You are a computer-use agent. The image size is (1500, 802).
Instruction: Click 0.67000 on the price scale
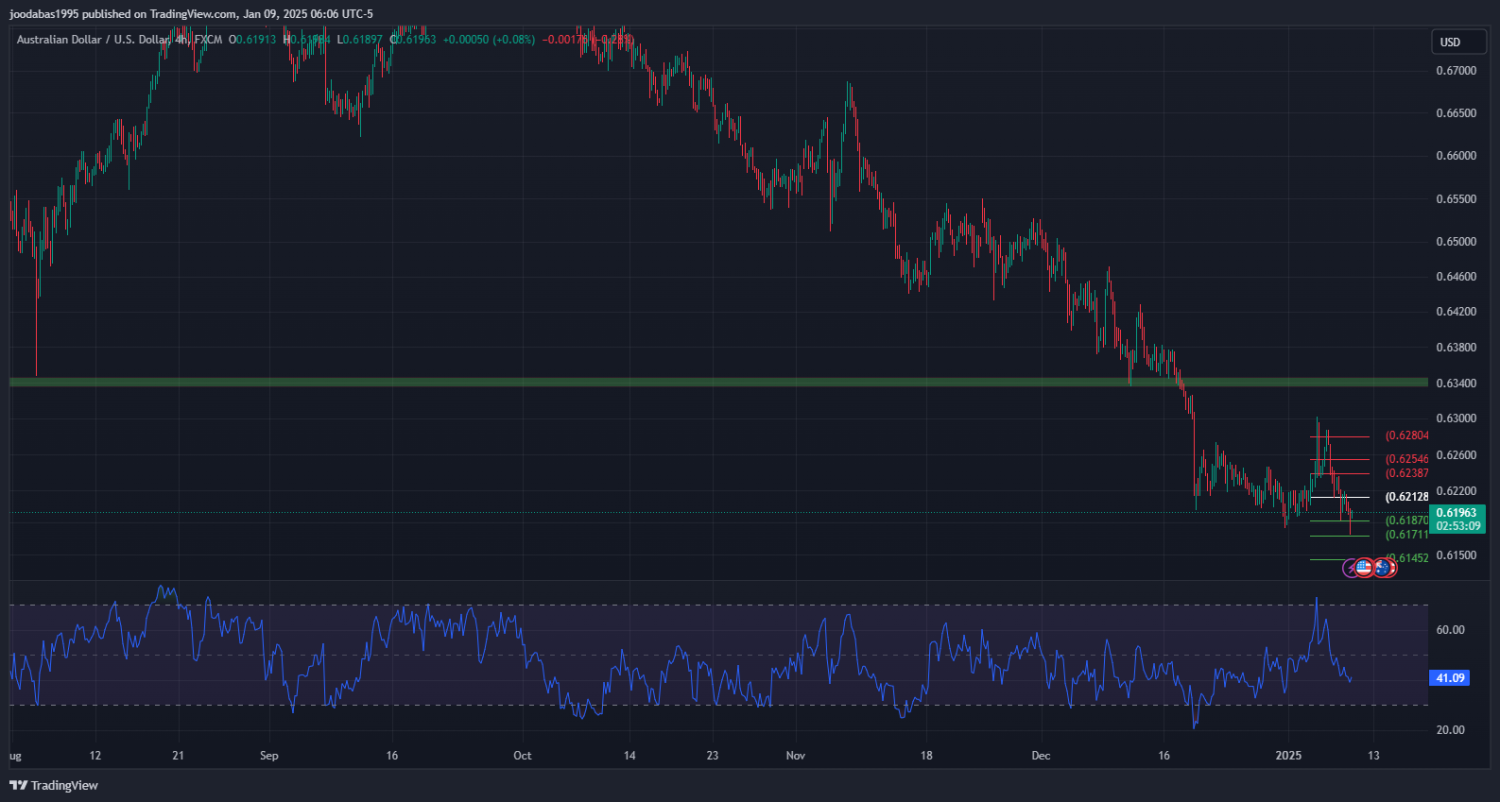click(x=1455, y=71)
